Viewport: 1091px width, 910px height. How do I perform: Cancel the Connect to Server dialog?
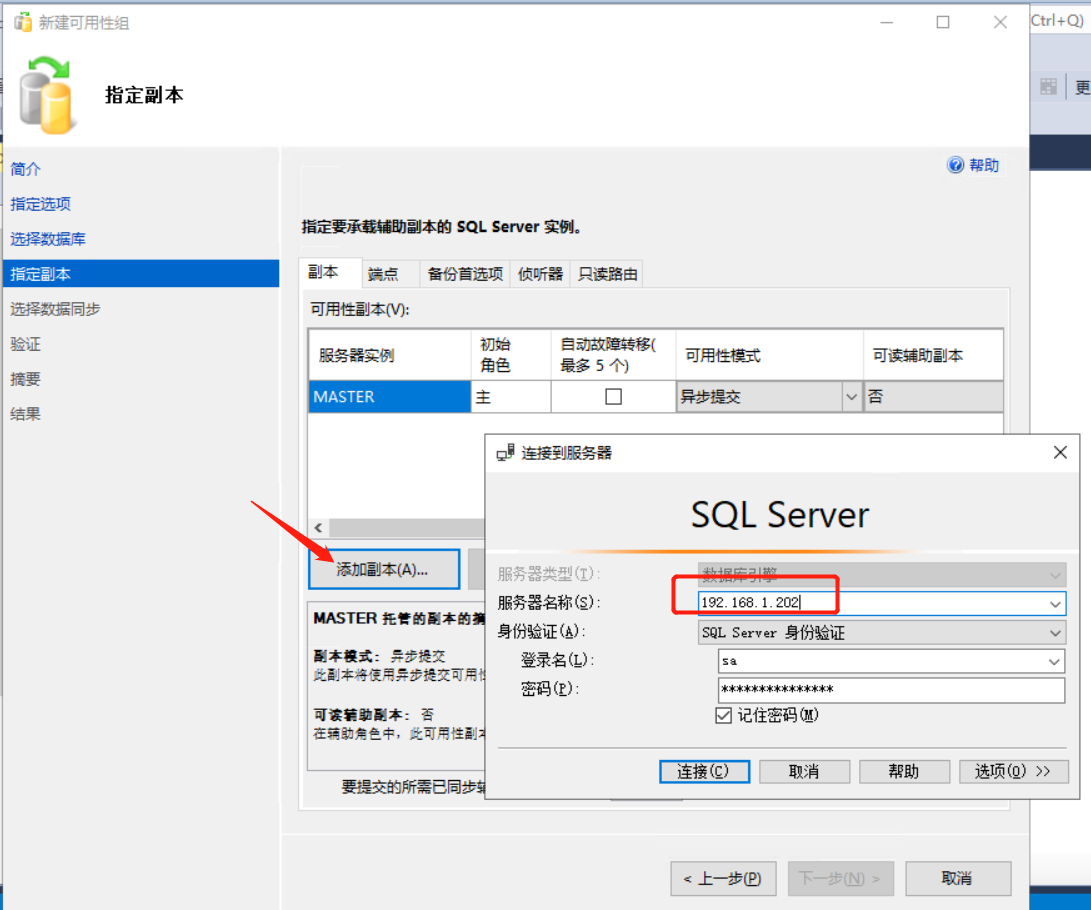pos(804,771)
